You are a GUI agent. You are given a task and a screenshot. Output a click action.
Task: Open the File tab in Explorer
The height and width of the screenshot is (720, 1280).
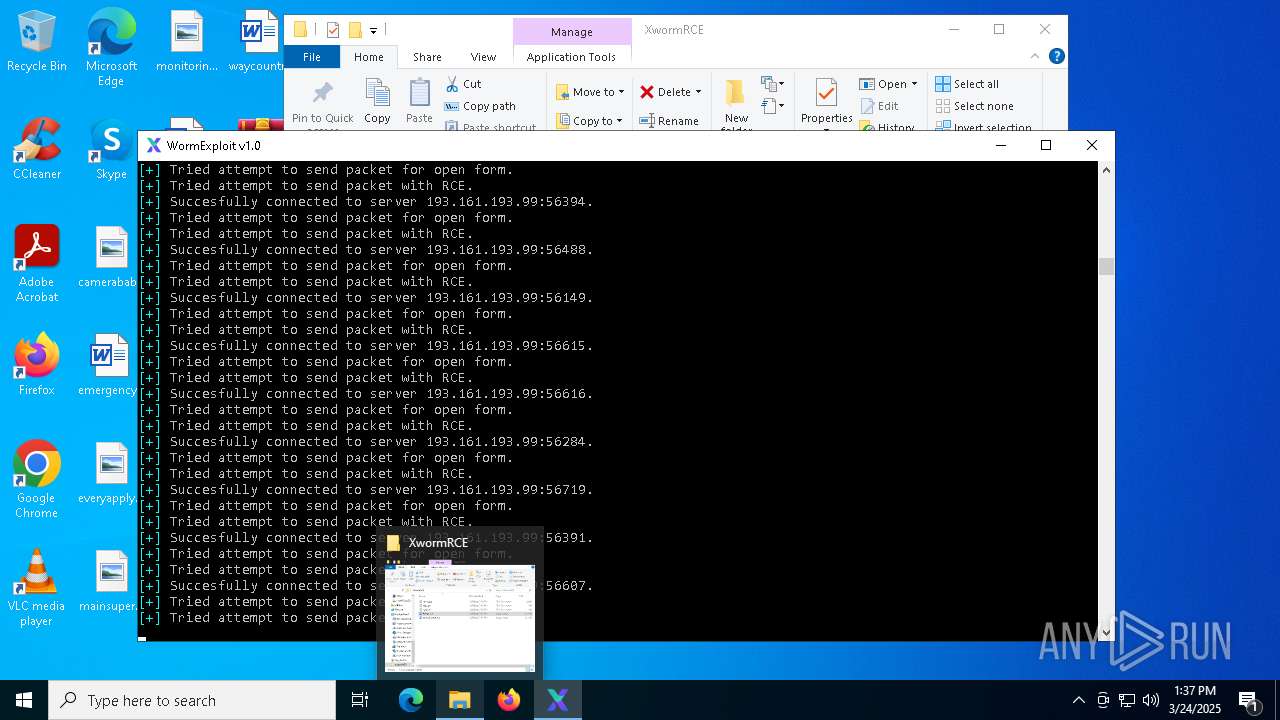click(x=312, y=57)
